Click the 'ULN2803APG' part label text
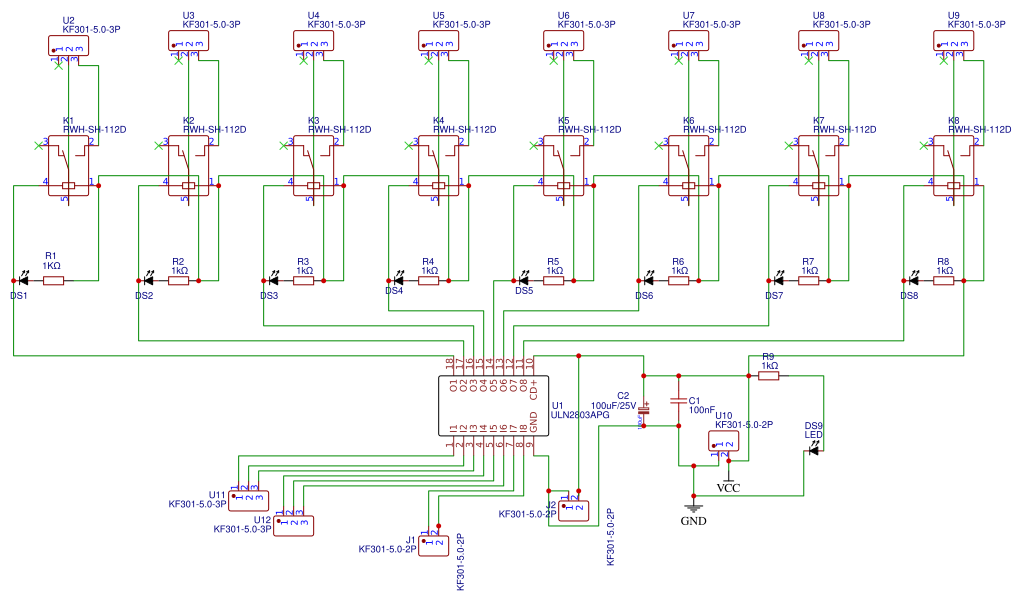This screenshot has height=601, width=1021. pyautogui.click(x=581, y=415)
